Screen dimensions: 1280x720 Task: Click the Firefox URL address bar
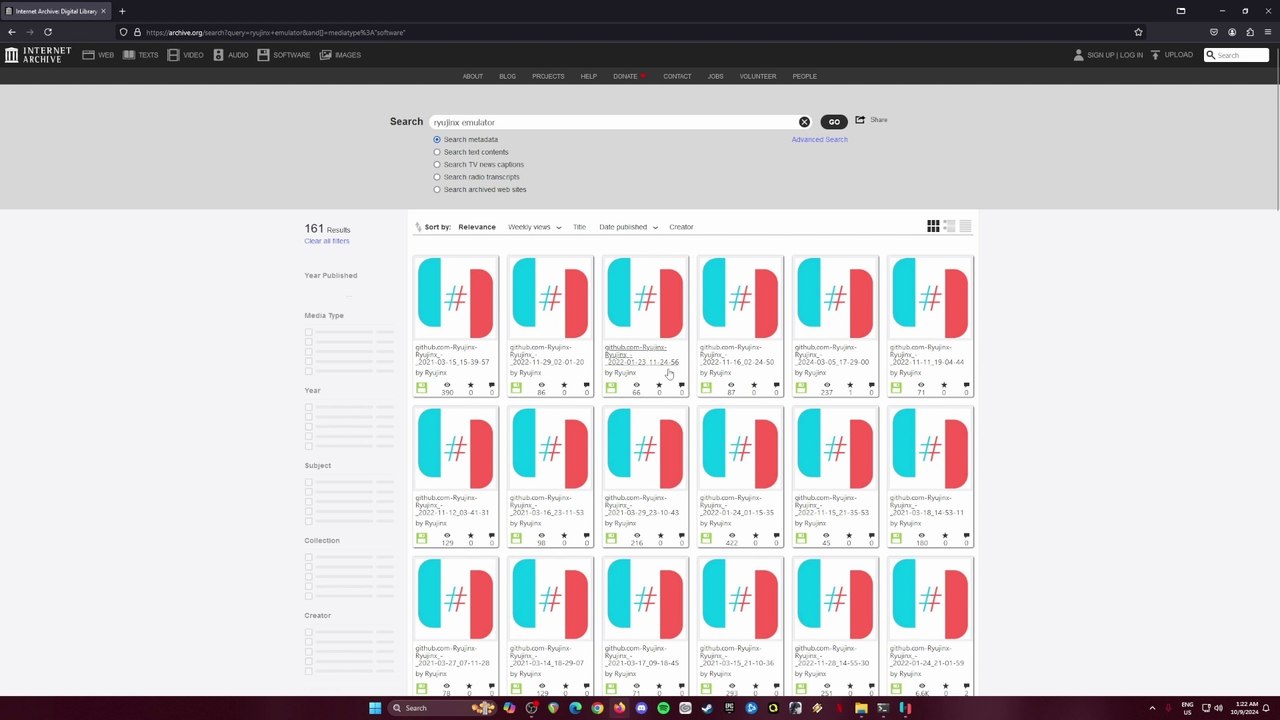pyautogui.click(x=630, y=32)
